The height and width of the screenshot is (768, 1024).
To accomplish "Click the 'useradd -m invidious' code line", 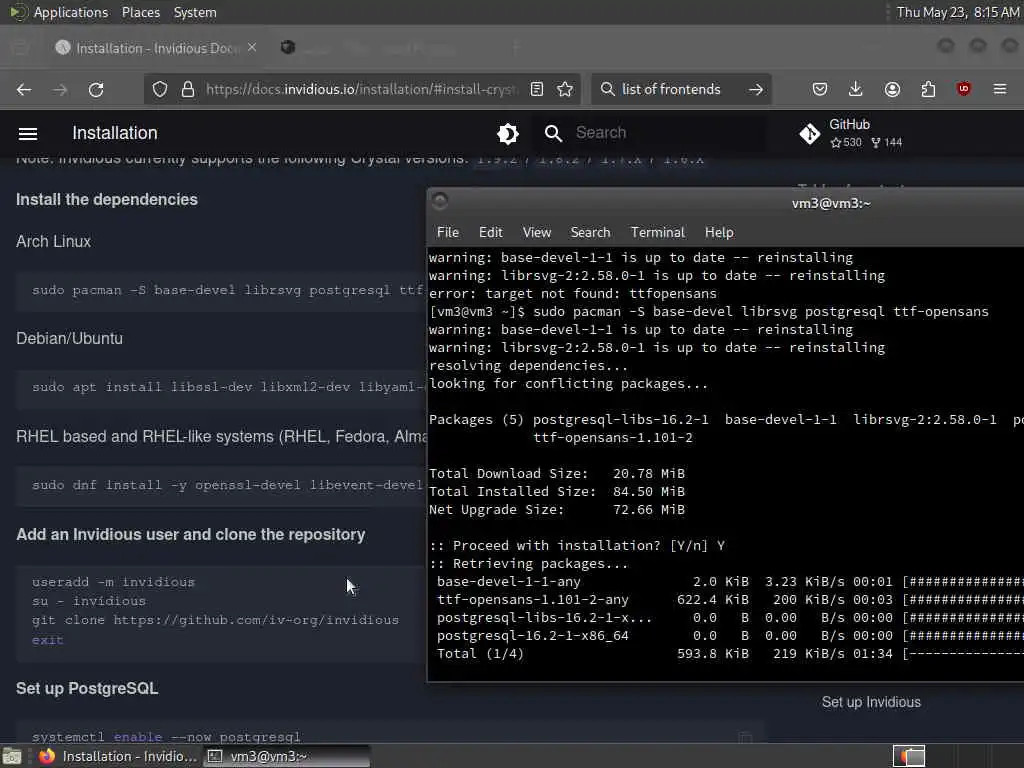I will (114, 582).
